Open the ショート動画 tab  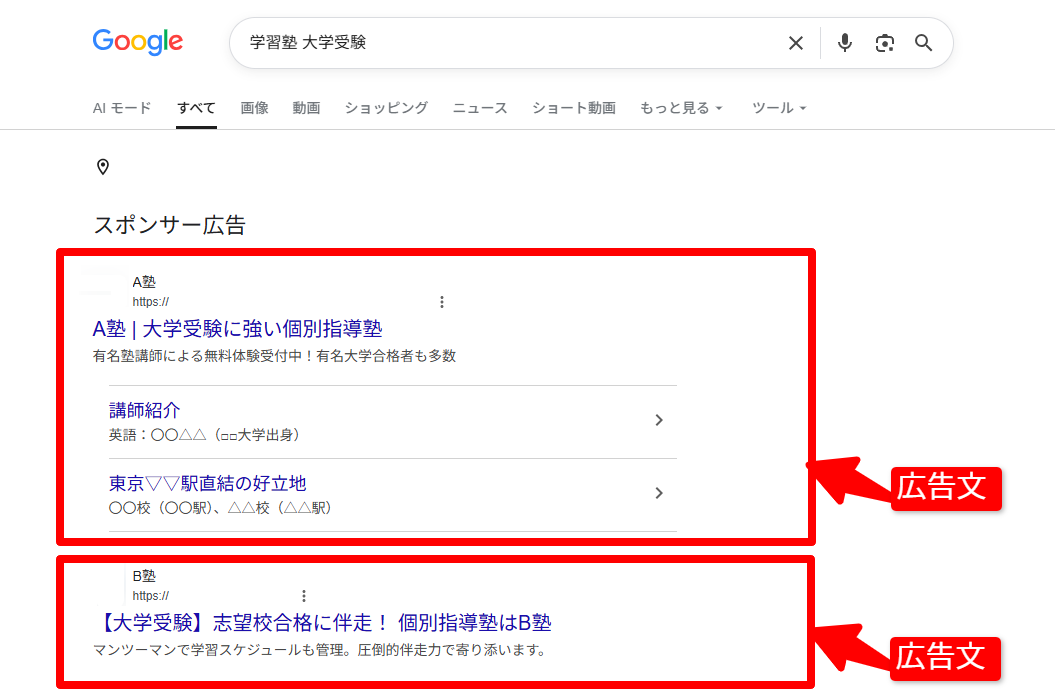pos(574,108)
